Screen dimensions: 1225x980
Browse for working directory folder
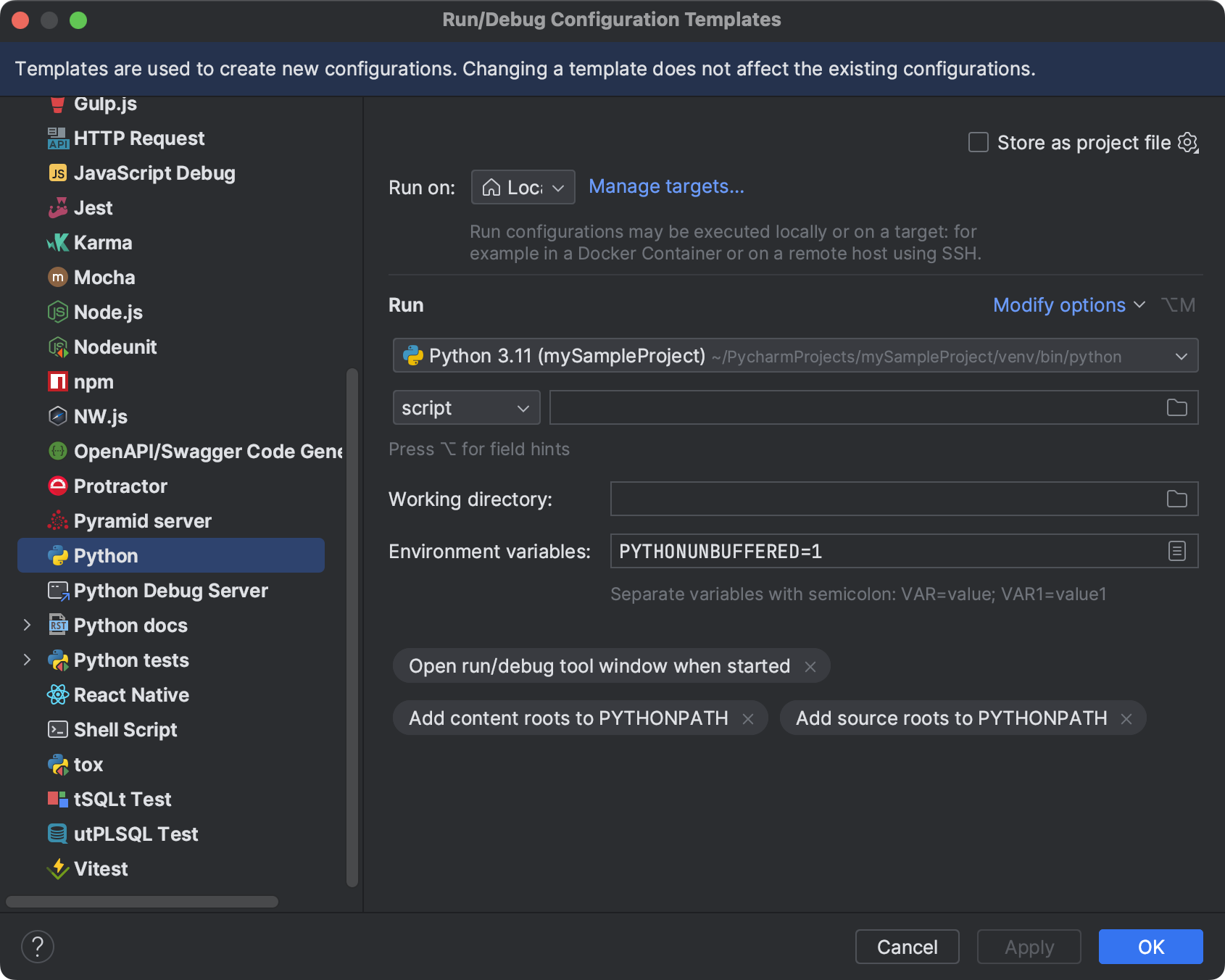pyautogui.click(x=1177, y=499)
